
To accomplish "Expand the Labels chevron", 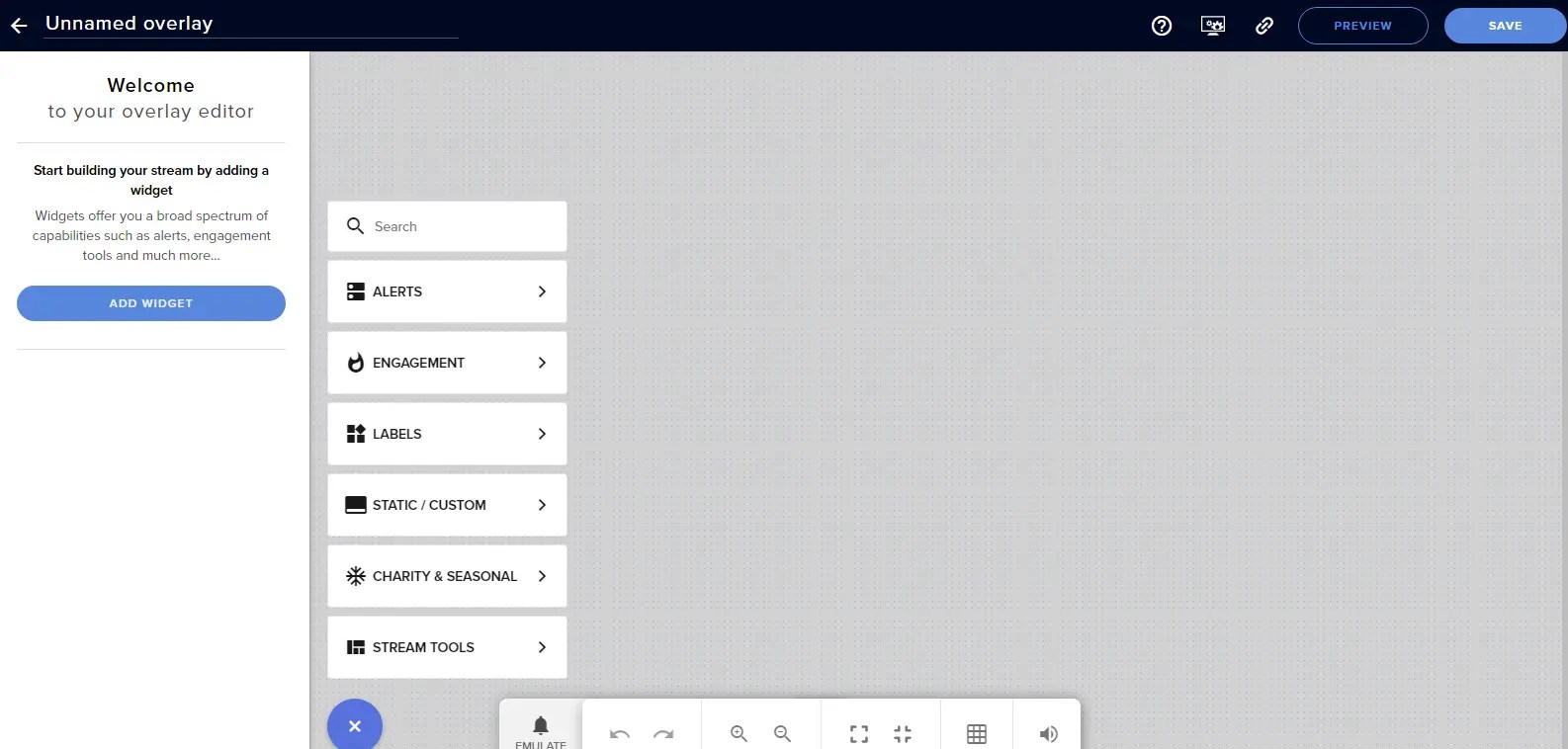I will point(542,434).
